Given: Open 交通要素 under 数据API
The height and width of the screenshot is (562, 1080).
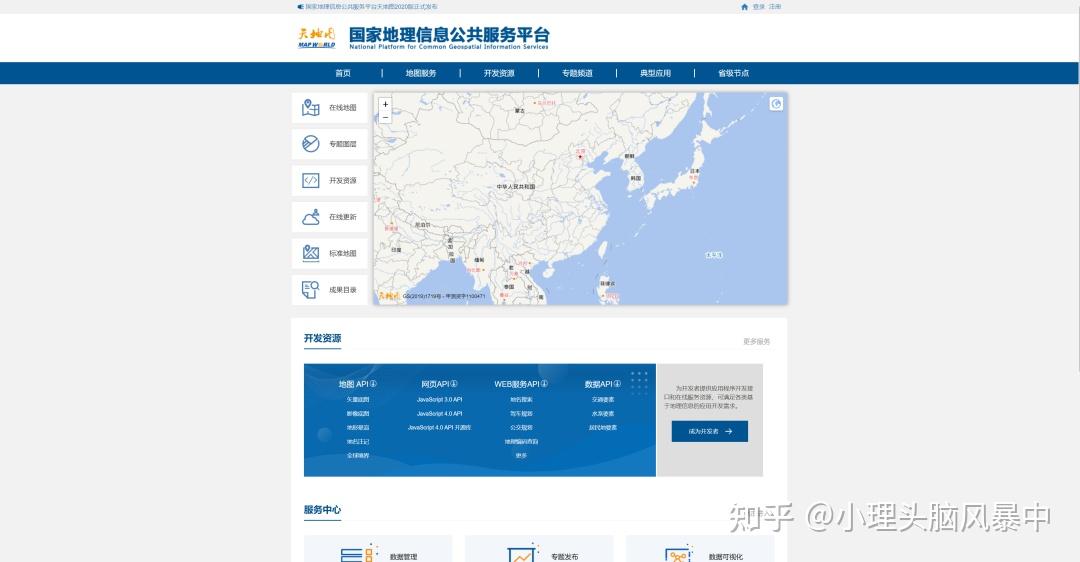Looking at the screenshot, I should click(x=603, y=399).
